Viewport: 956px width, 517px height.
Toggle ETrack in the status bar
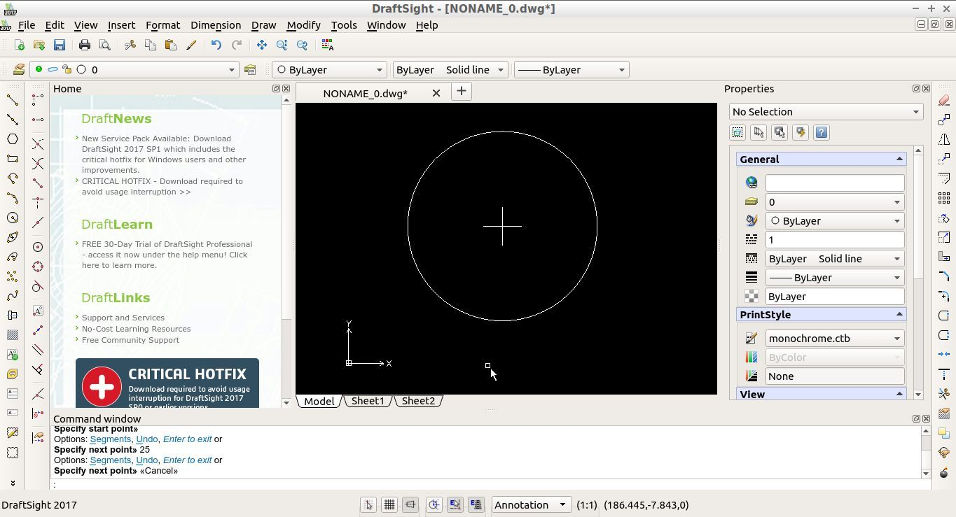(476, 505)
